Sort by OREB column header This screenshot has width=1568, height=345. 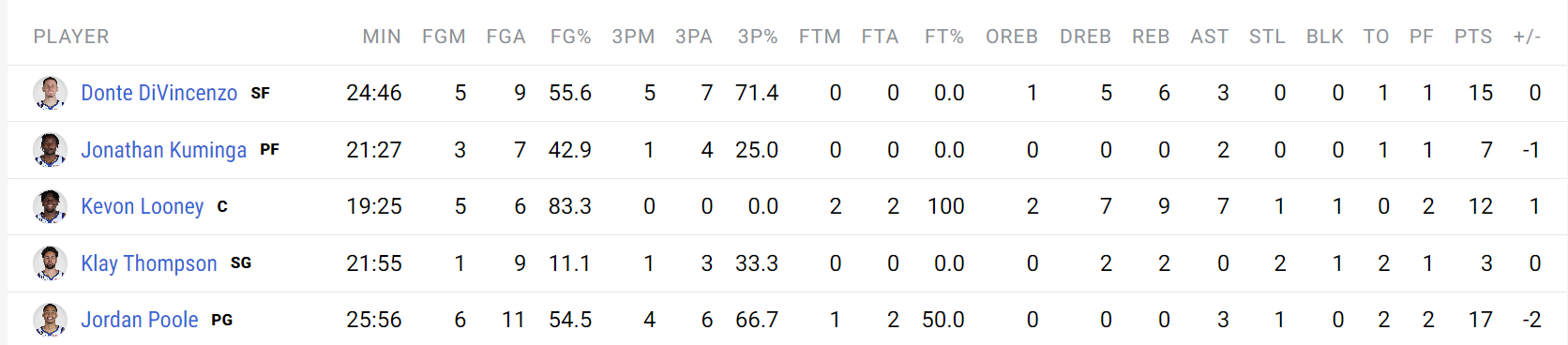tap(1012, 37)
